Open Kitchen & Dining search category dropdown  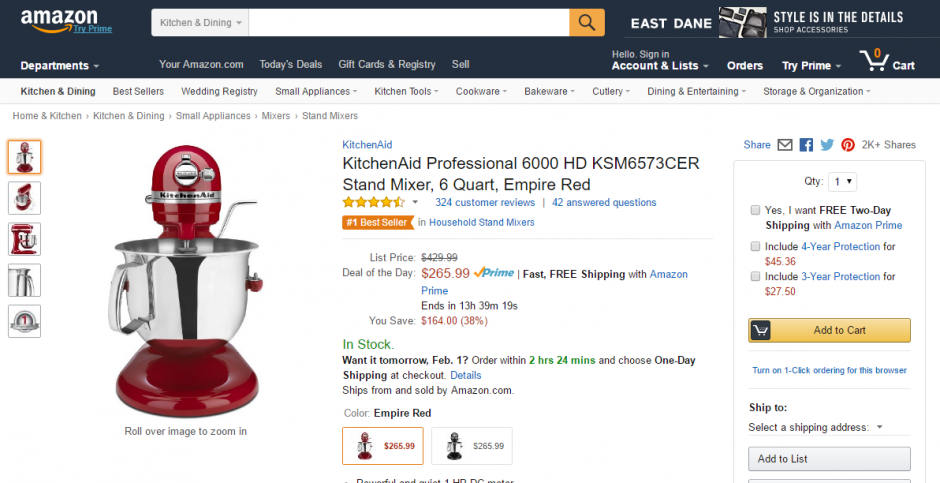point(200,23)
